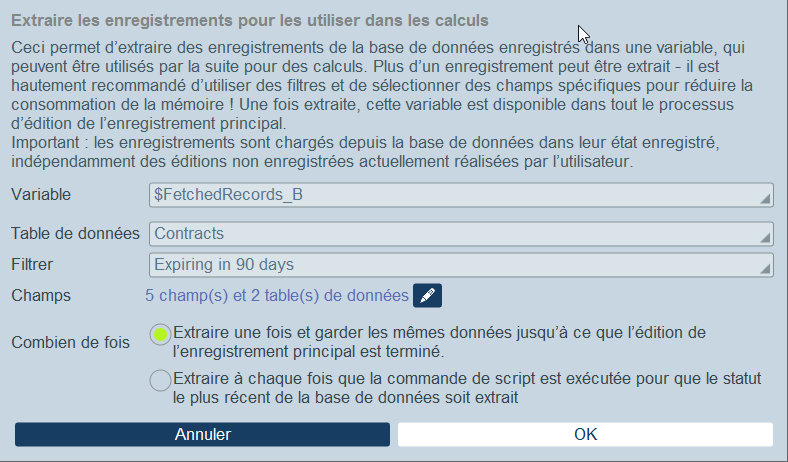
Task: Confirm the dialog with OK
Action: pyautogui.click(x=585, y=434)
